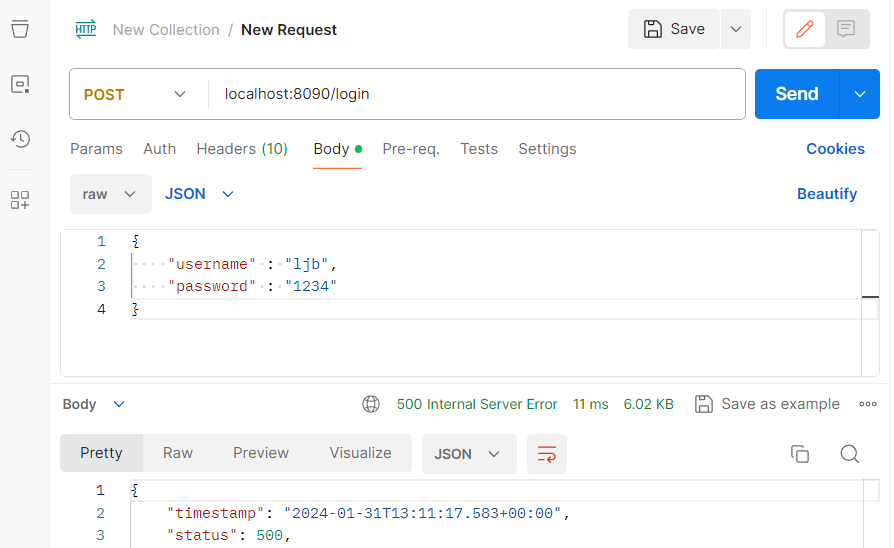Viewport: 894px width, 548px height.
Task: Search response with magnifier icon
Action: 850,454
